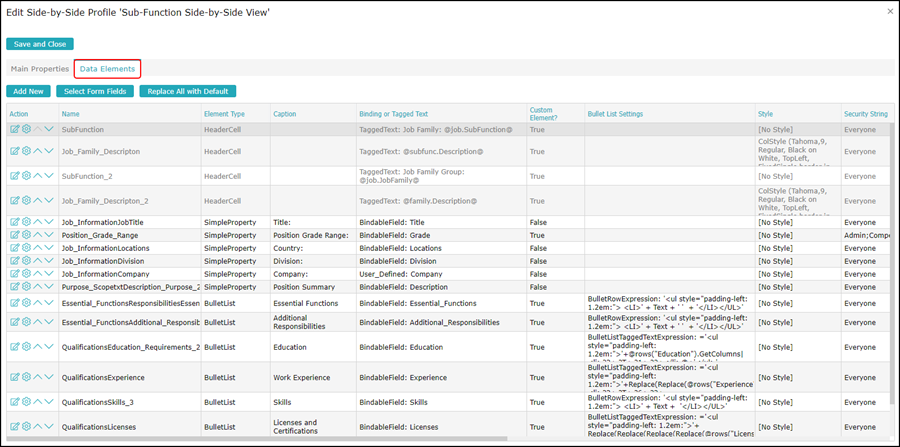Viewport: 900px width, 447px height.
Task: Open gear settings for Job_Family_Descripton row
Action: coord(26,151)
